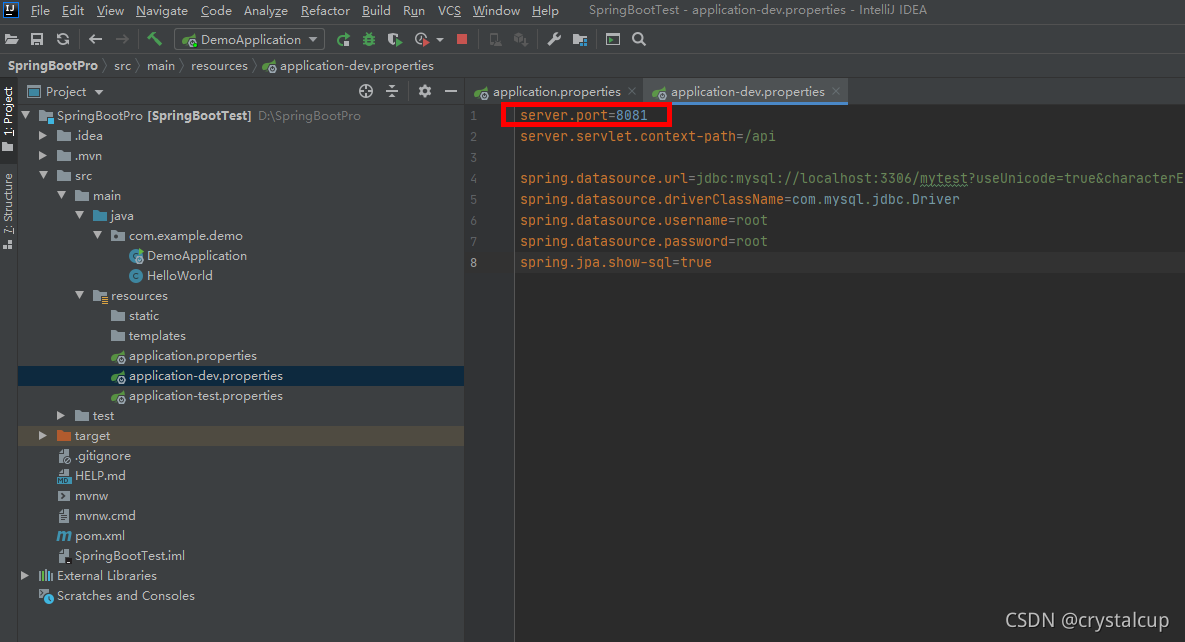Expand the target folder

(x=43, y=436)
